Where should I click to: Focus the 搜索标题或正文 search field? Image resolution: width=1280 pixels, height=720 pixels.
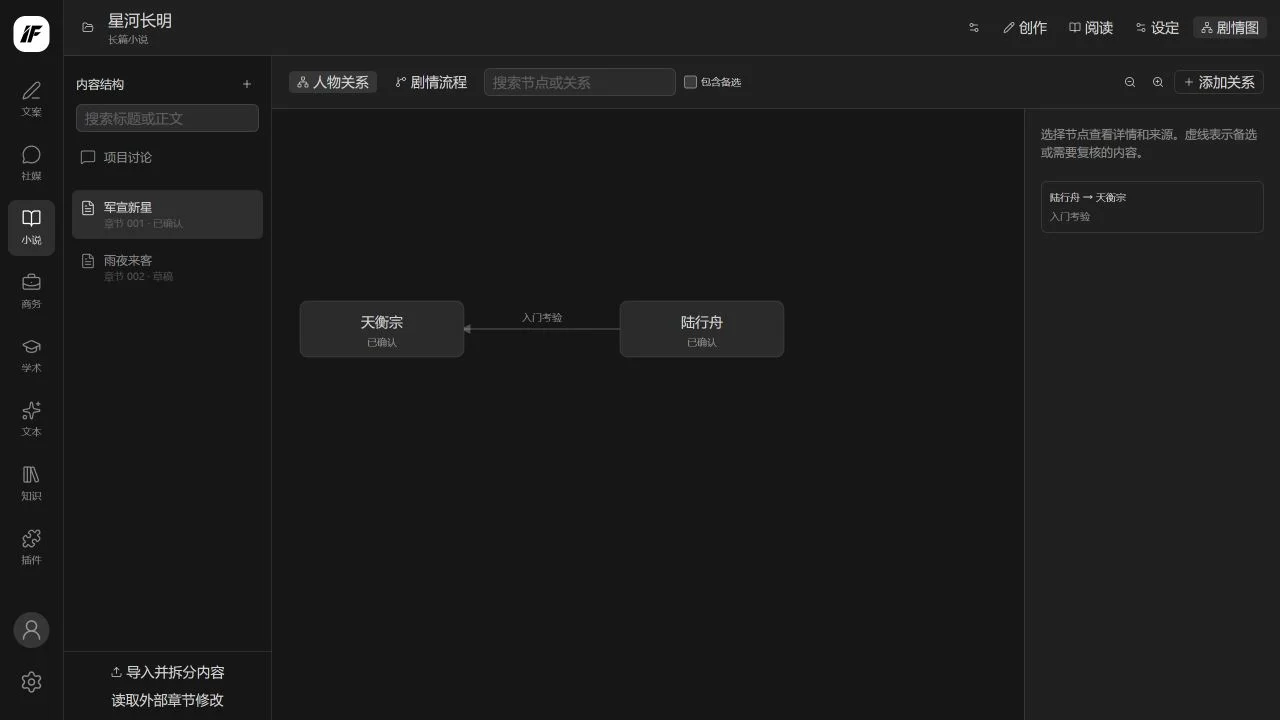(167, 118)
